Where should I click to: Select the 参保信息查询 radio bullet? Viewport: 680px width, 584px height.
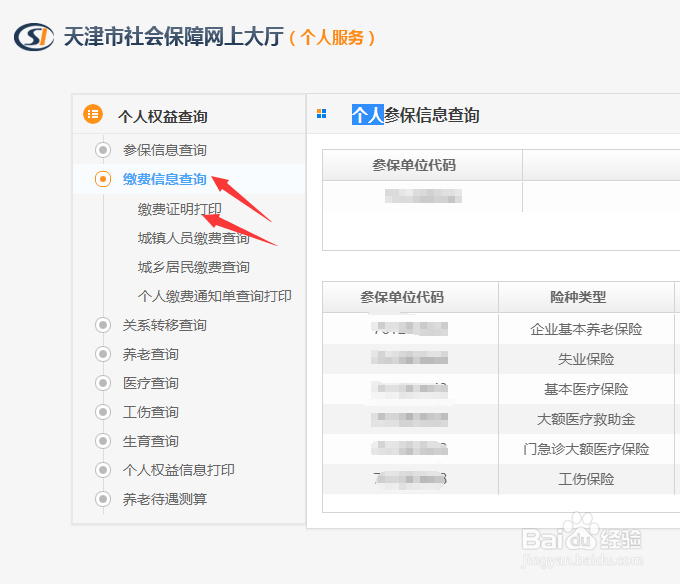click(102, 150)
